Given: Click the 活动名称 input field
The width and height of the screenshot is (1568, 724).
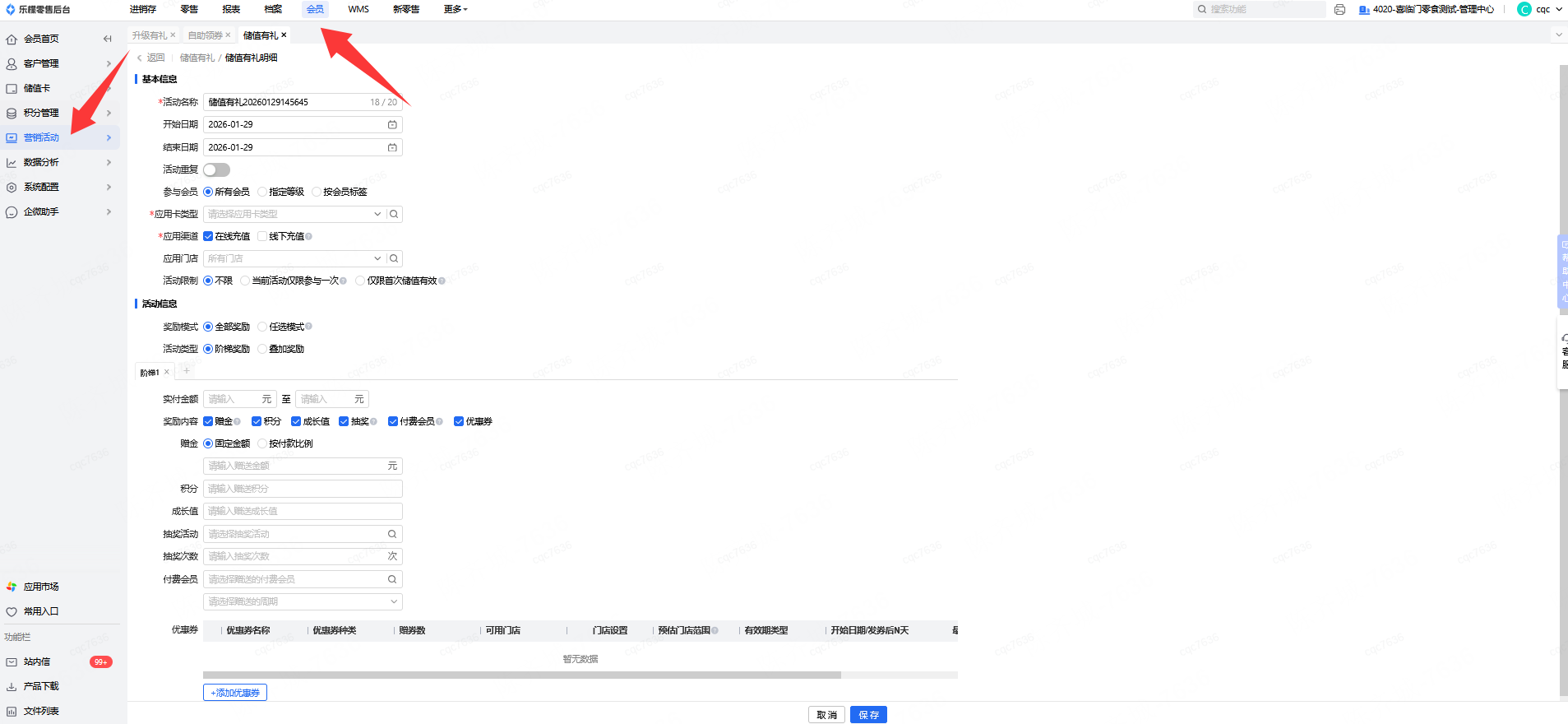Looking at the screenshot, I should point(303,102).
